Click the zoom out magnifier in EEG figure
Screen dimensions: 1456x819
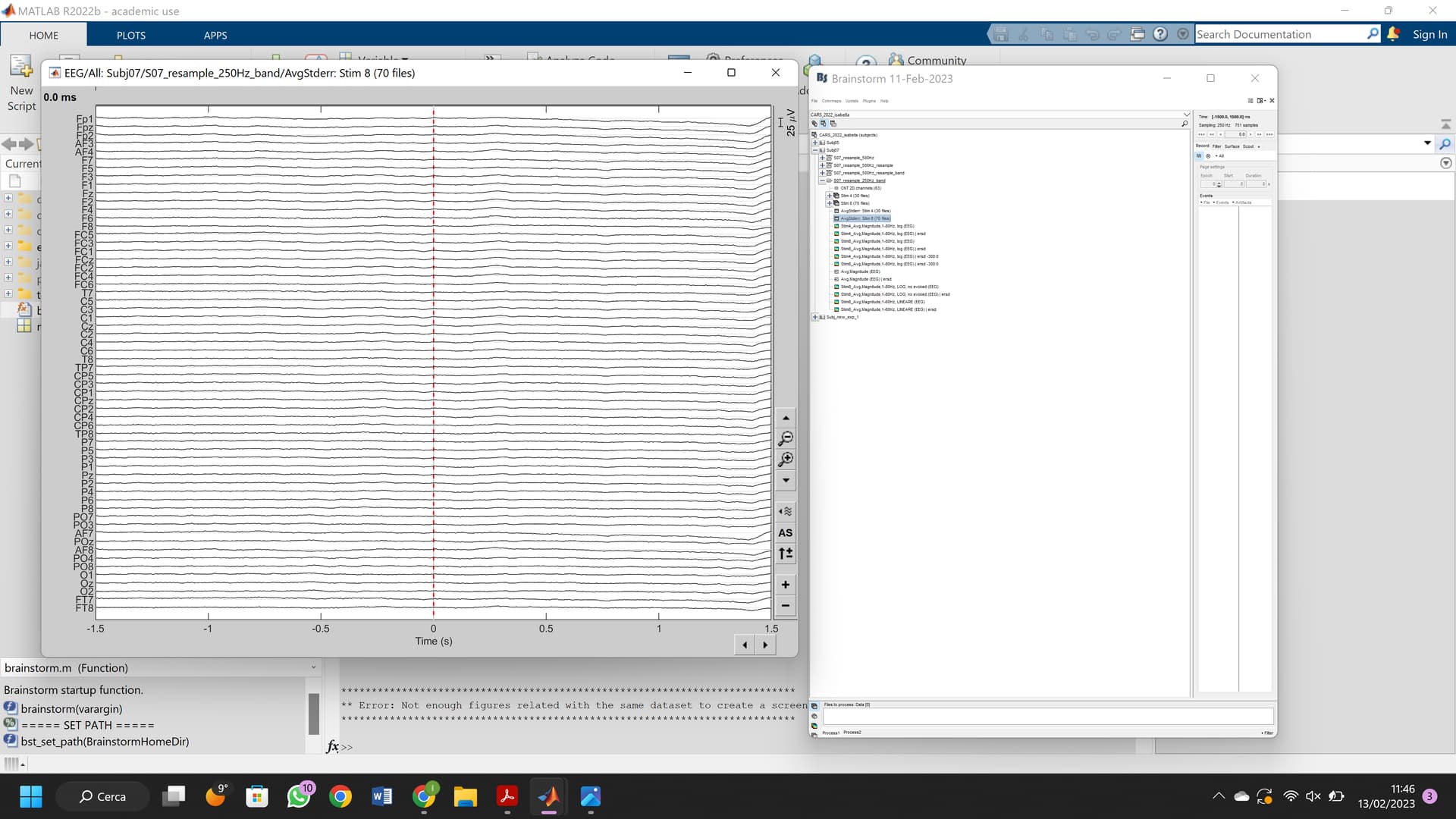(786, 438)
